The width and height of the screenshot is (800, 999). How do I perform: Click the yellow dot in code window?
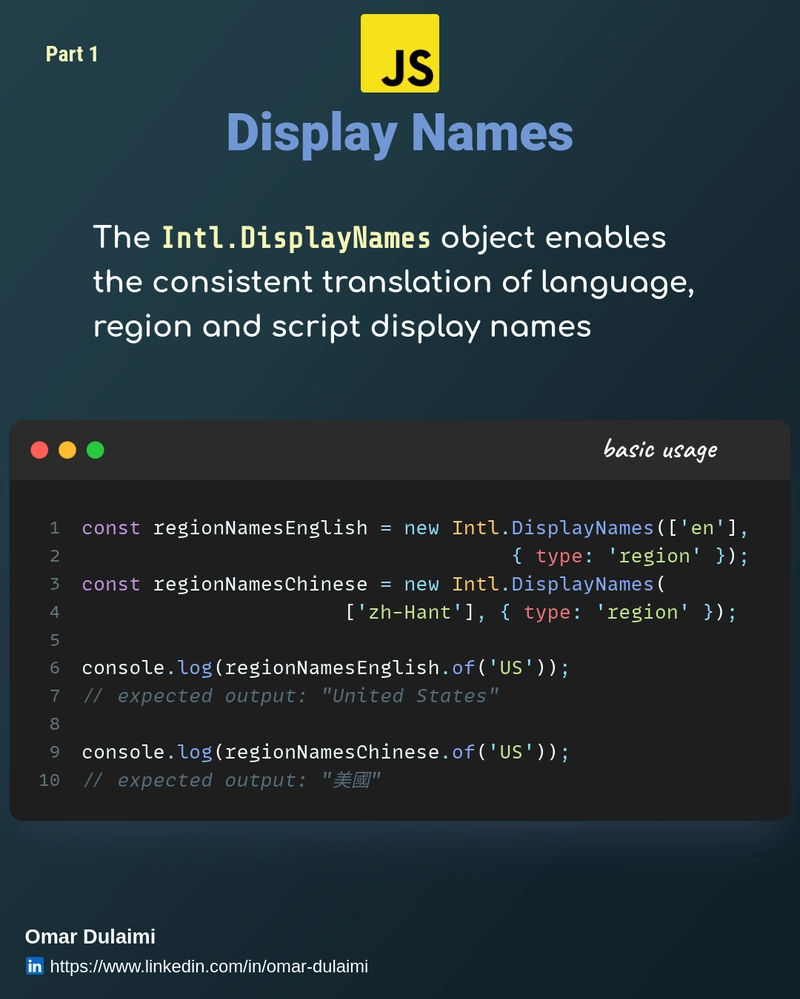[68, 450]
